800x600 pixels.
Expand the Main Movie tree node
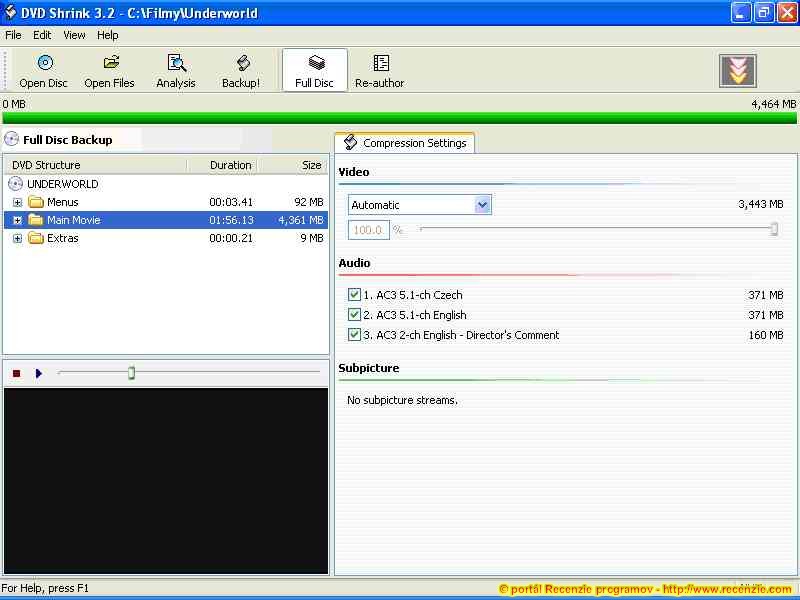coord(17,220)
